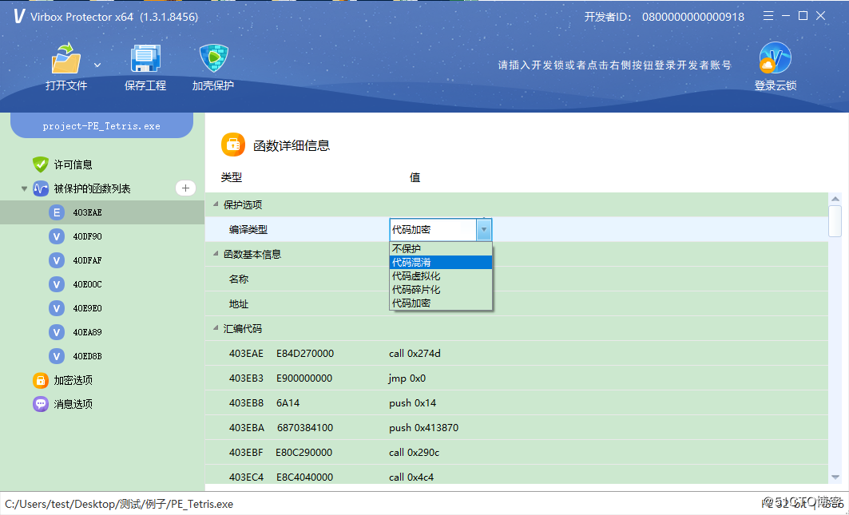This screenshot has width=849, height=515.
Task: Collapse the Assembly Code (汇编代码) section
Action: point(216,329)
